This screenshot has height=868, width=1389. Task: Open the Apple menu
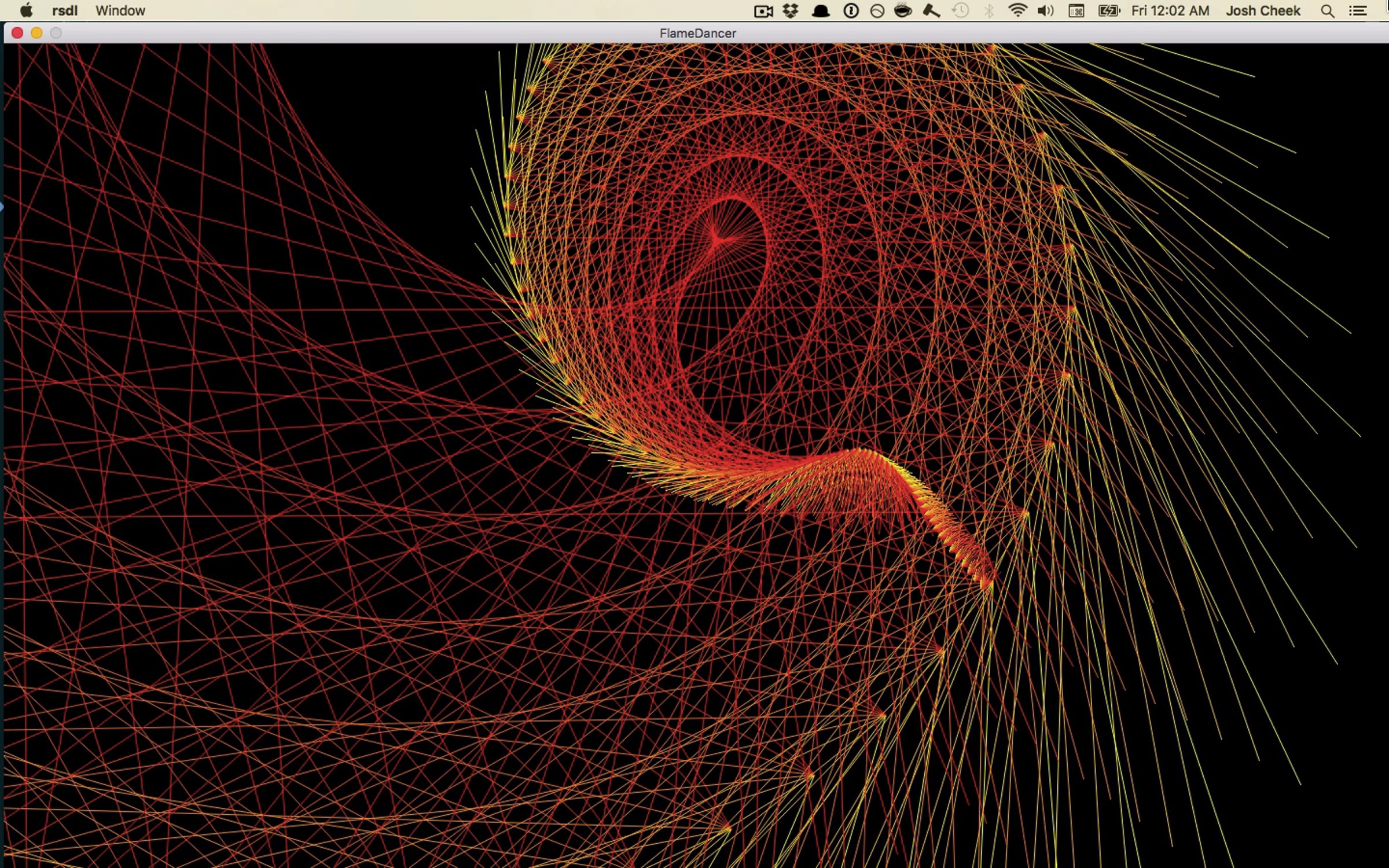click(x=26, y=10)
